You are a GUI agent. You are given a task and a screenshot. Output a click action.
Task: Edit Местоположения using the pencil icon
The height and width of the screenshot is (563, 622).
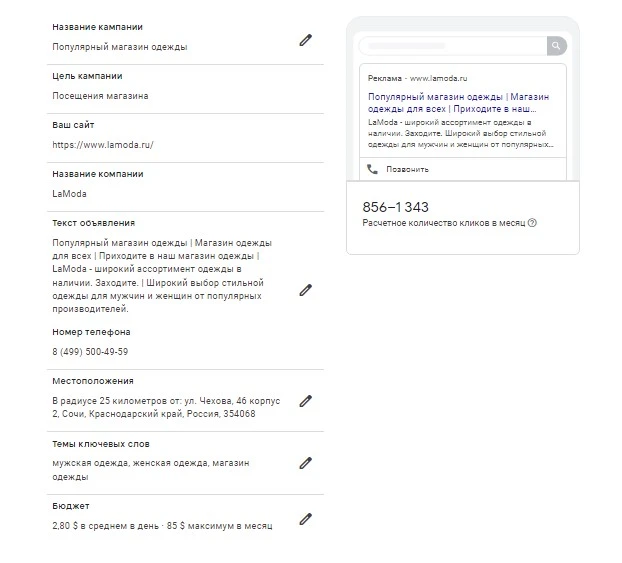tap(305, 401)
